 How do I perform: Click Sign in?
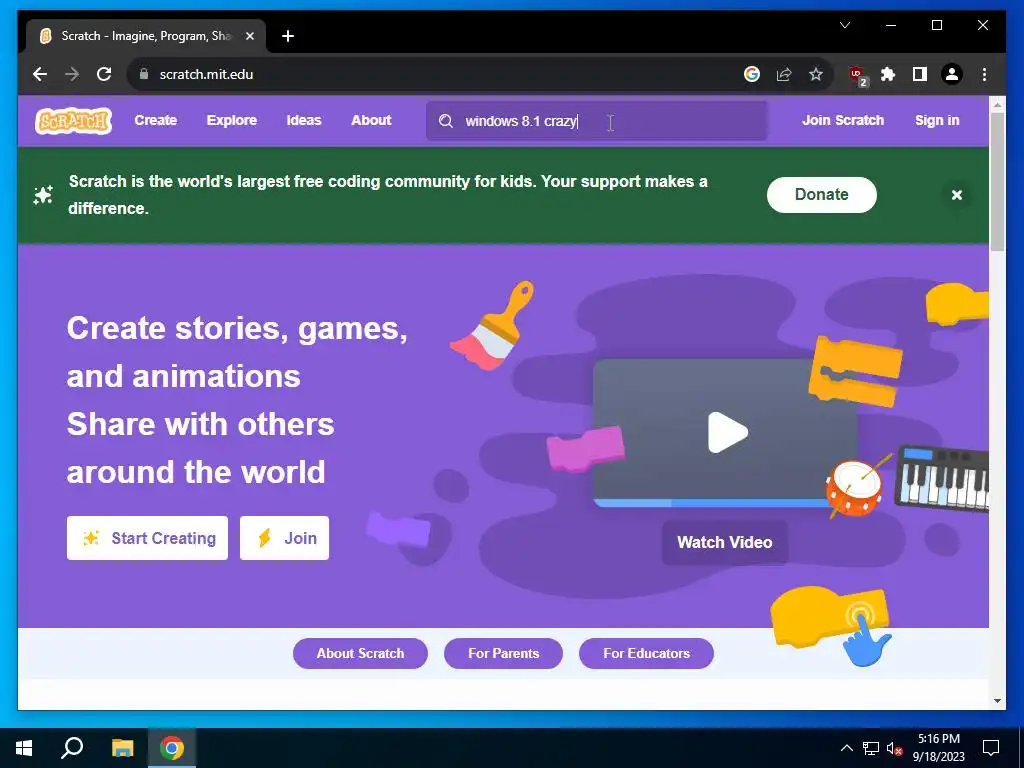[x=937, y=120]
